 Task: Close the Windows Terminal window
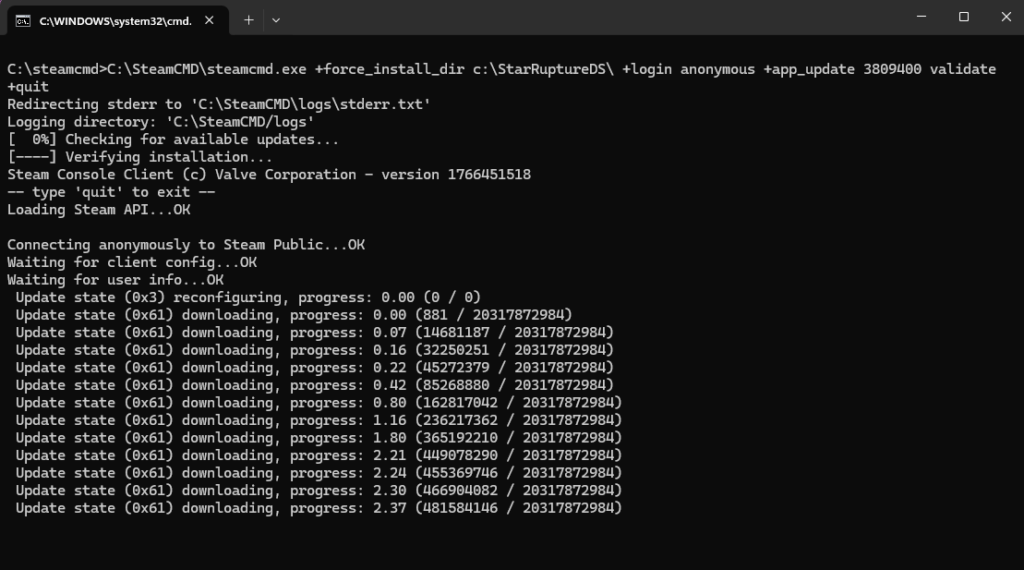tap(1002, 17)
